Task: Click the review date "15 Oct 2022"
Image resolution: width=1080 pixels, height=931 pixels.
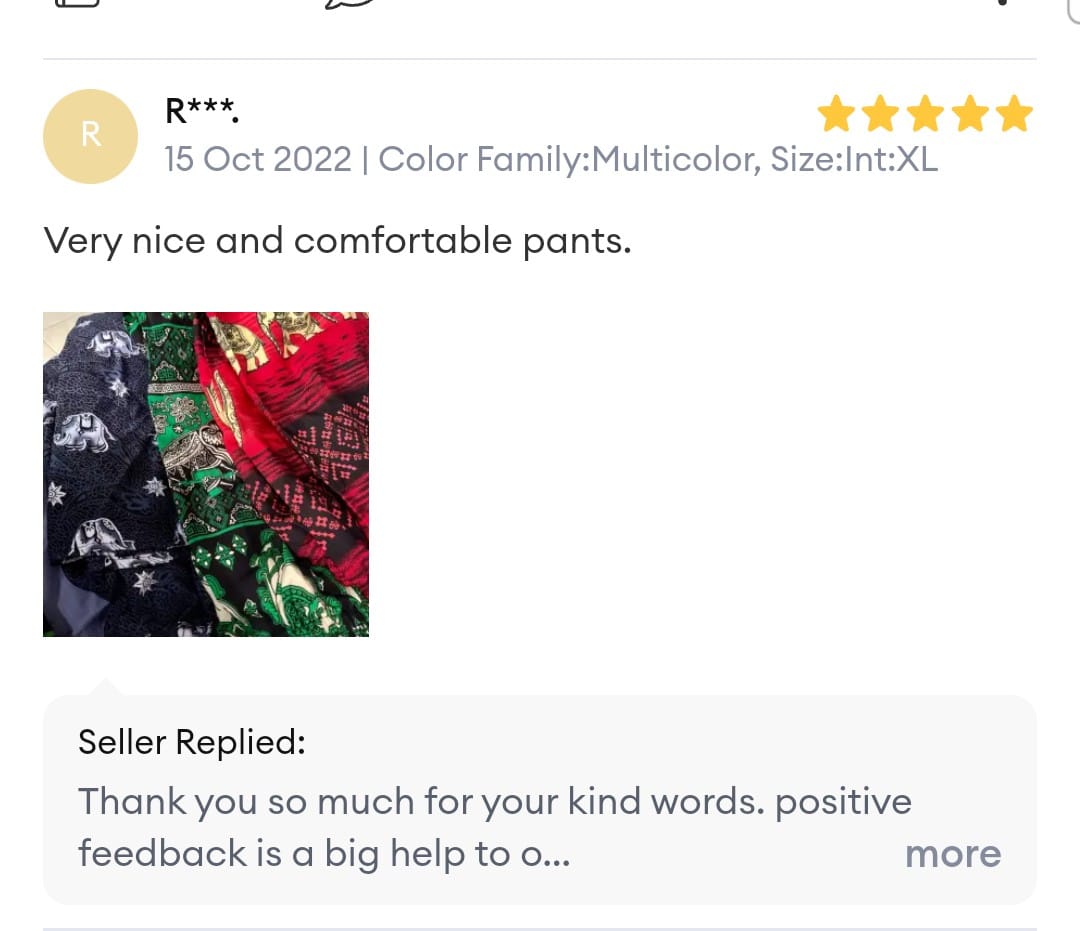Action: [258, 159]
